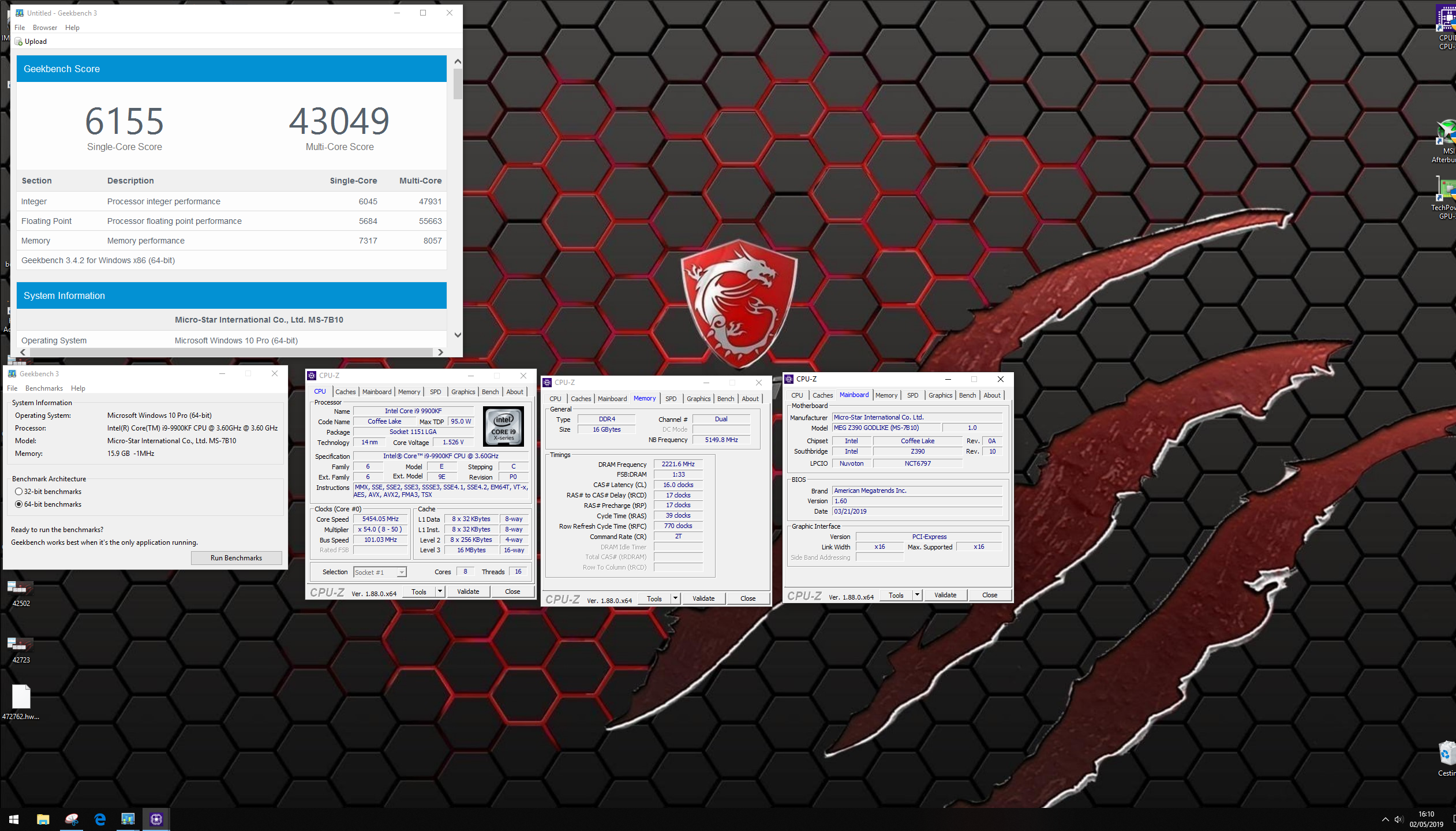The height and width of the screenshot is (831, 1456).
Task: Click scroll right arrow in Geekbench results
Action: coord(440,352)
